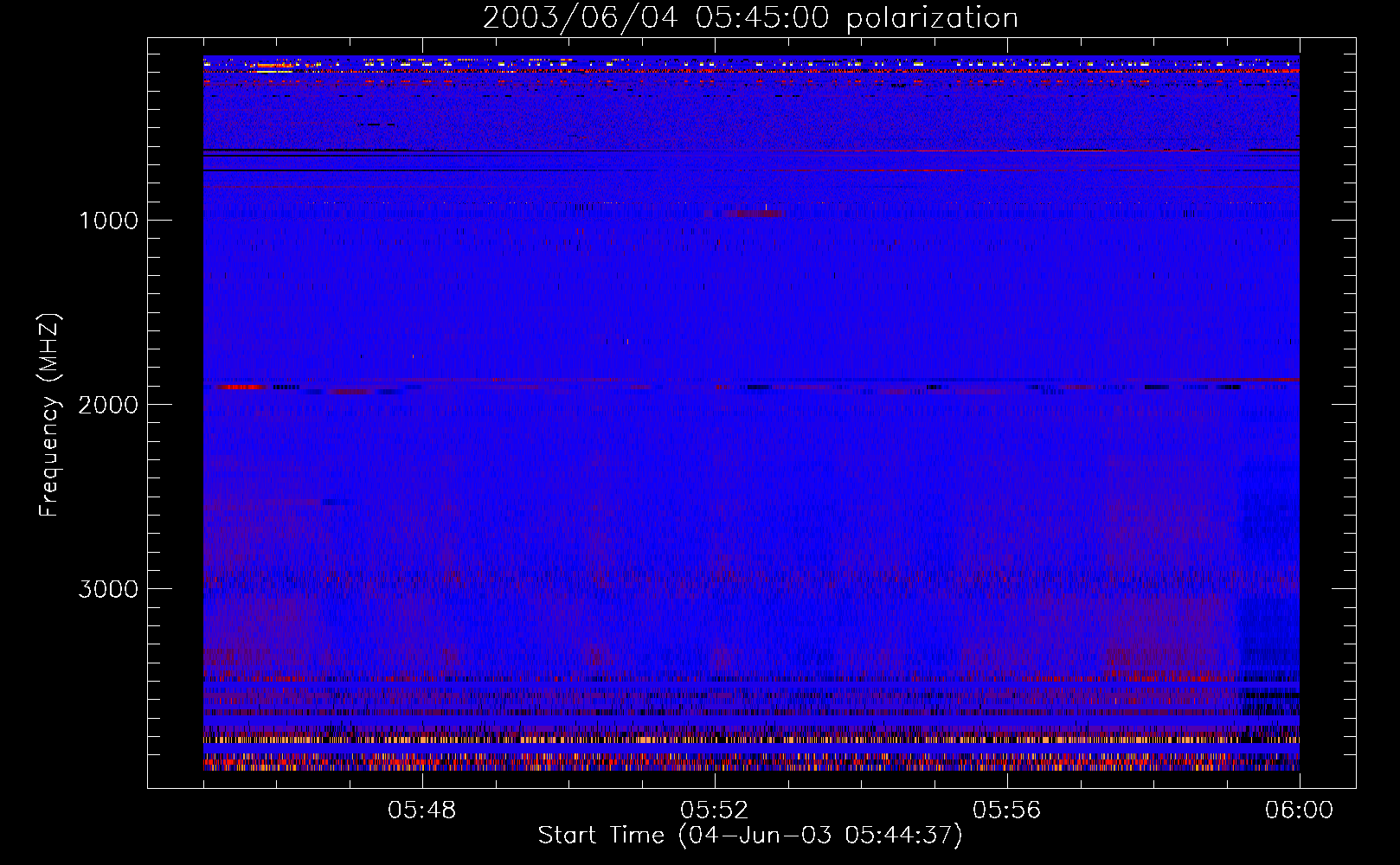
Task: Click the 'Start Time (04-Jun-03 05:44:37)' label
Action: pyautogui.click(x=750, y=836)
